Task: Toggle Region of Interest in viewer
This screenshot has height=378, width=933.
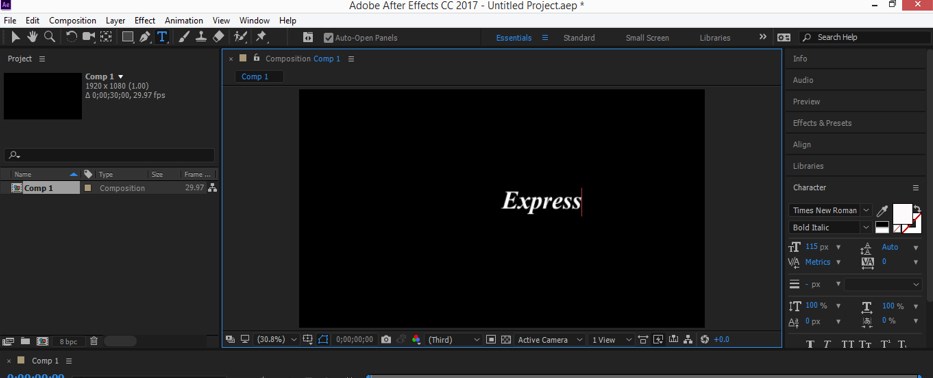Action: click(x=490, y=339)
